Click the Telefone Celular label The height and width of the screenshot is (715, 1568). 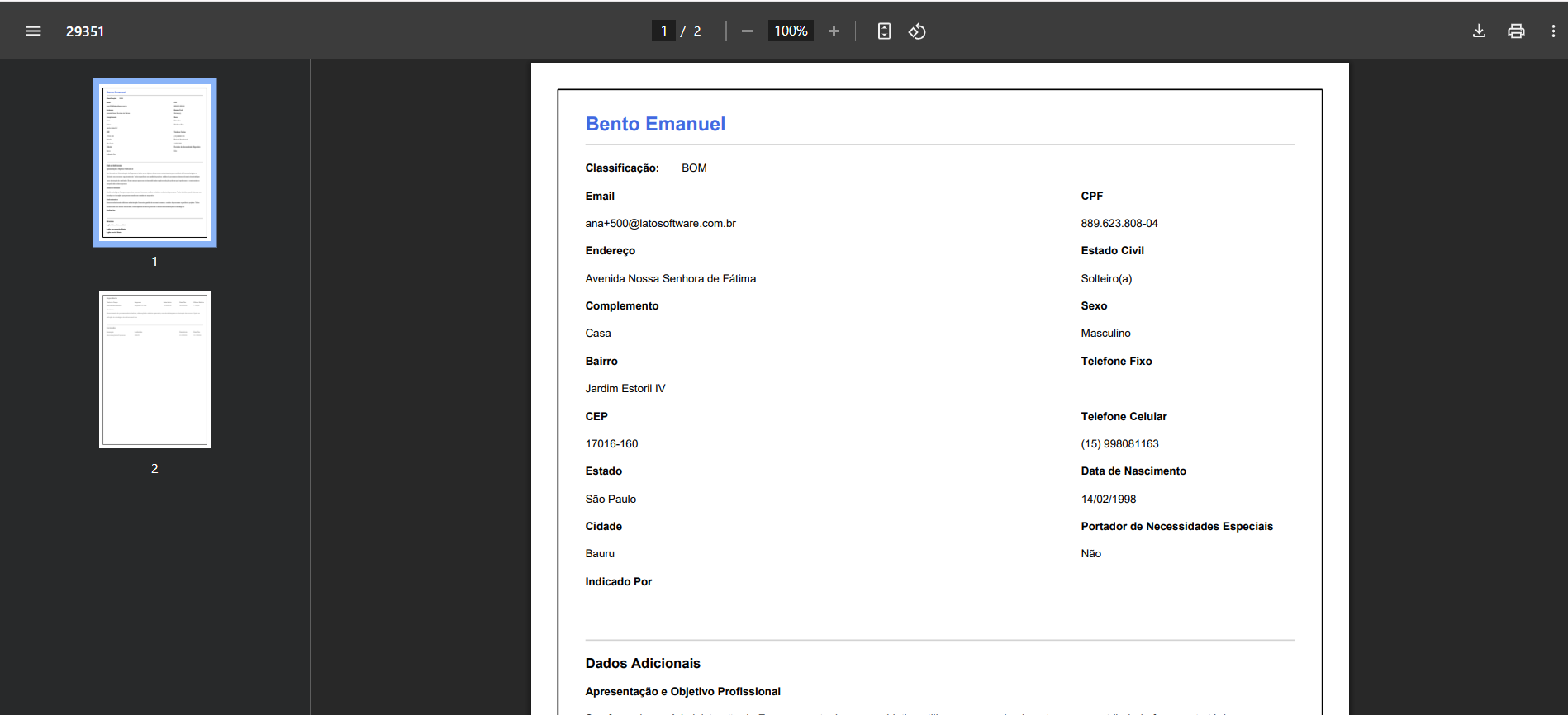1124,416
